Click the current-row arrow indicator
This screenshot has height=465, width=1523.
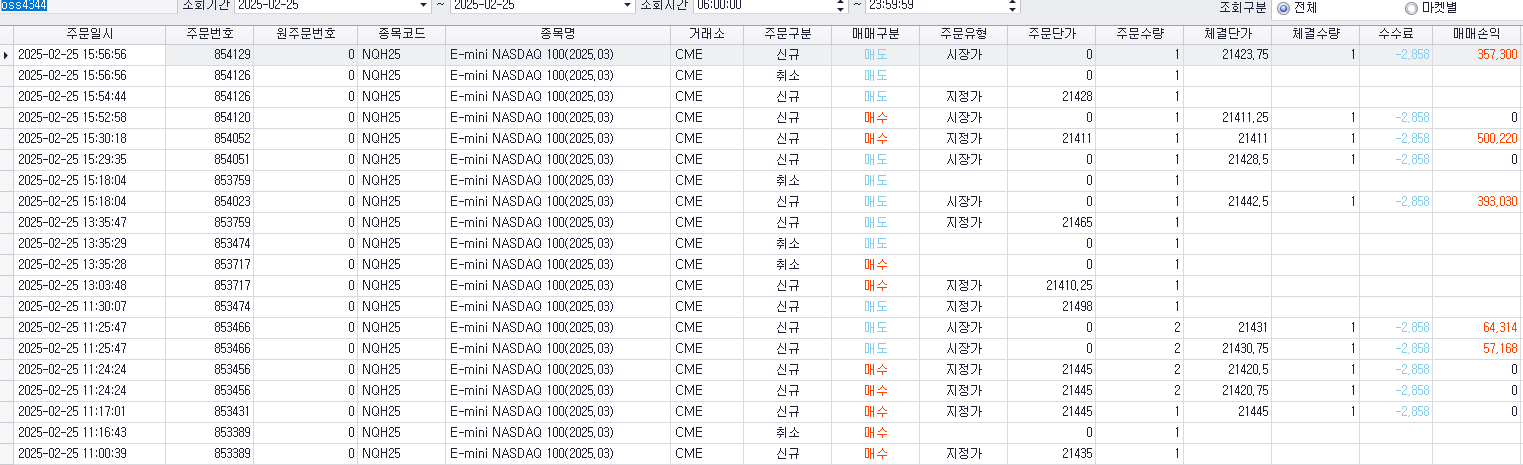6,55
